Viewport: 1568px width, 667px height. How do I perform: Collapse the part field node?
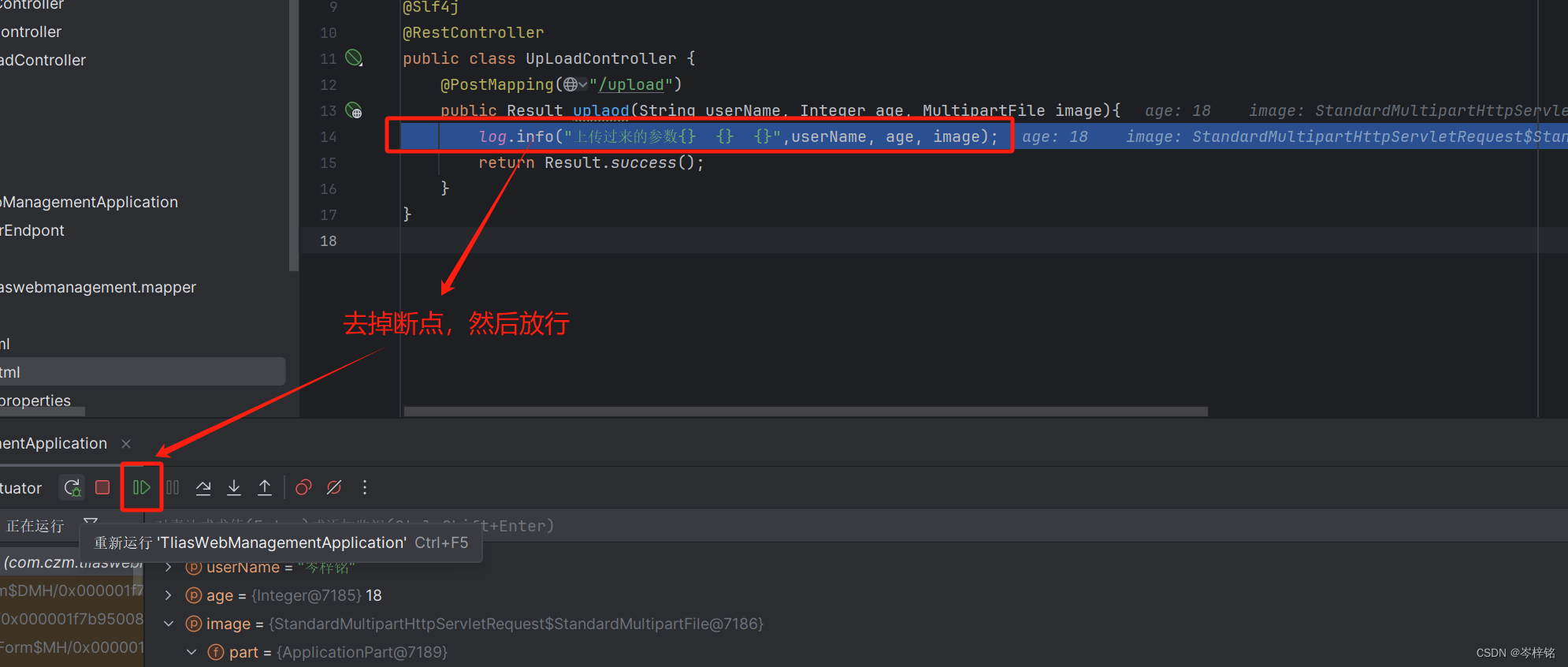(x=191, y=652)
